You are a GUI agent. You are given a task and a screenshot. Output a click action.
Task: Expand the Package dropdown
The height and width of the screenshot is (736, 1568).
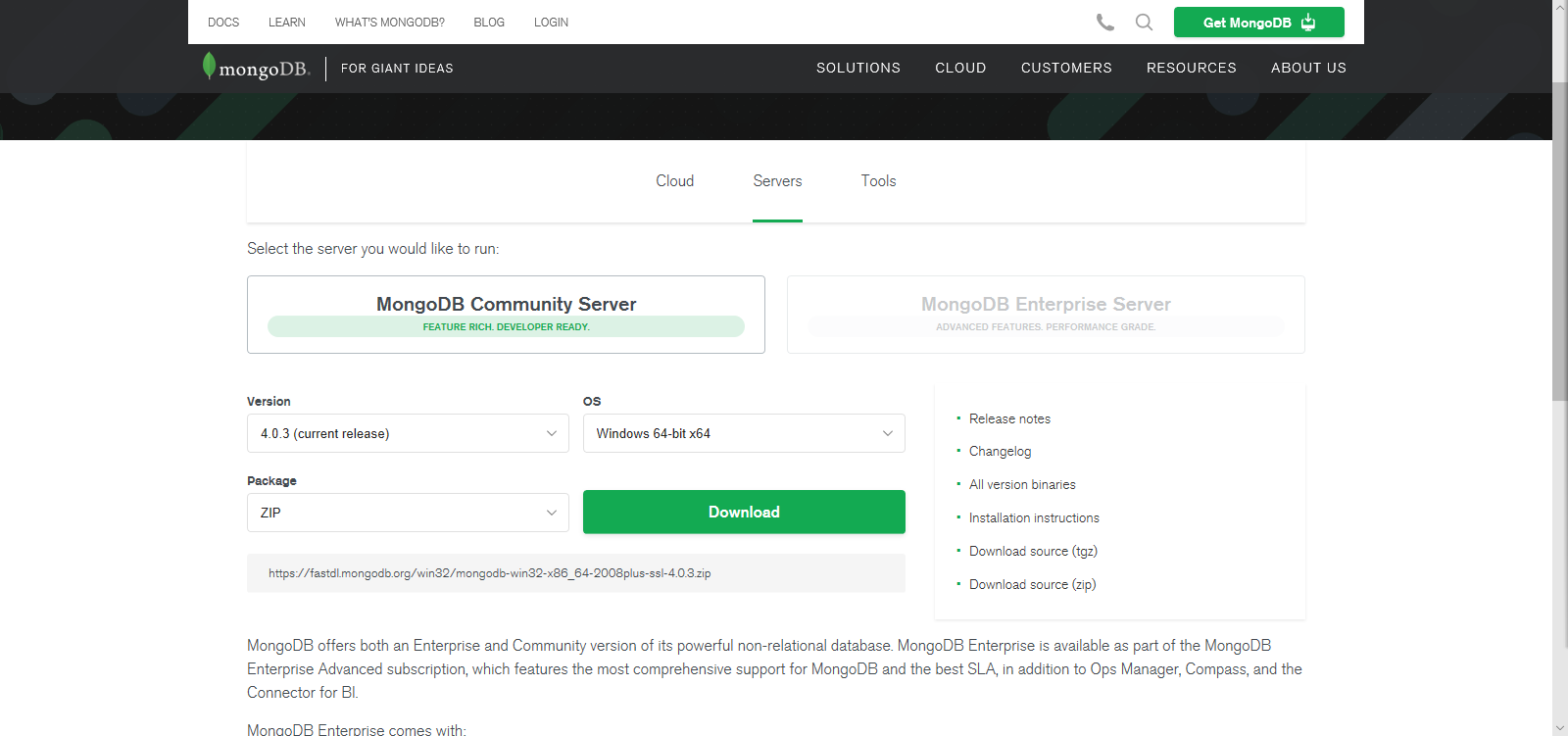tap(408, 513)
